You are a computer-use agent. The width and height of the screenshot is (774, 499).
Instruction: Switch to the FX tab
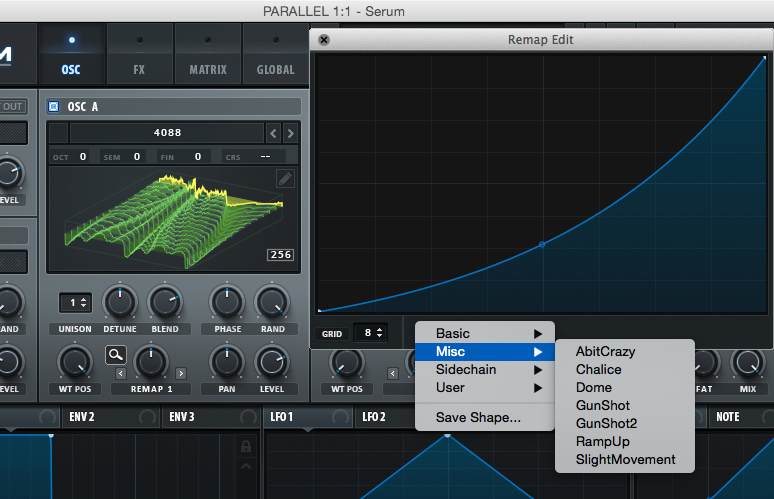pyautogui.click(x=140, y=55)
